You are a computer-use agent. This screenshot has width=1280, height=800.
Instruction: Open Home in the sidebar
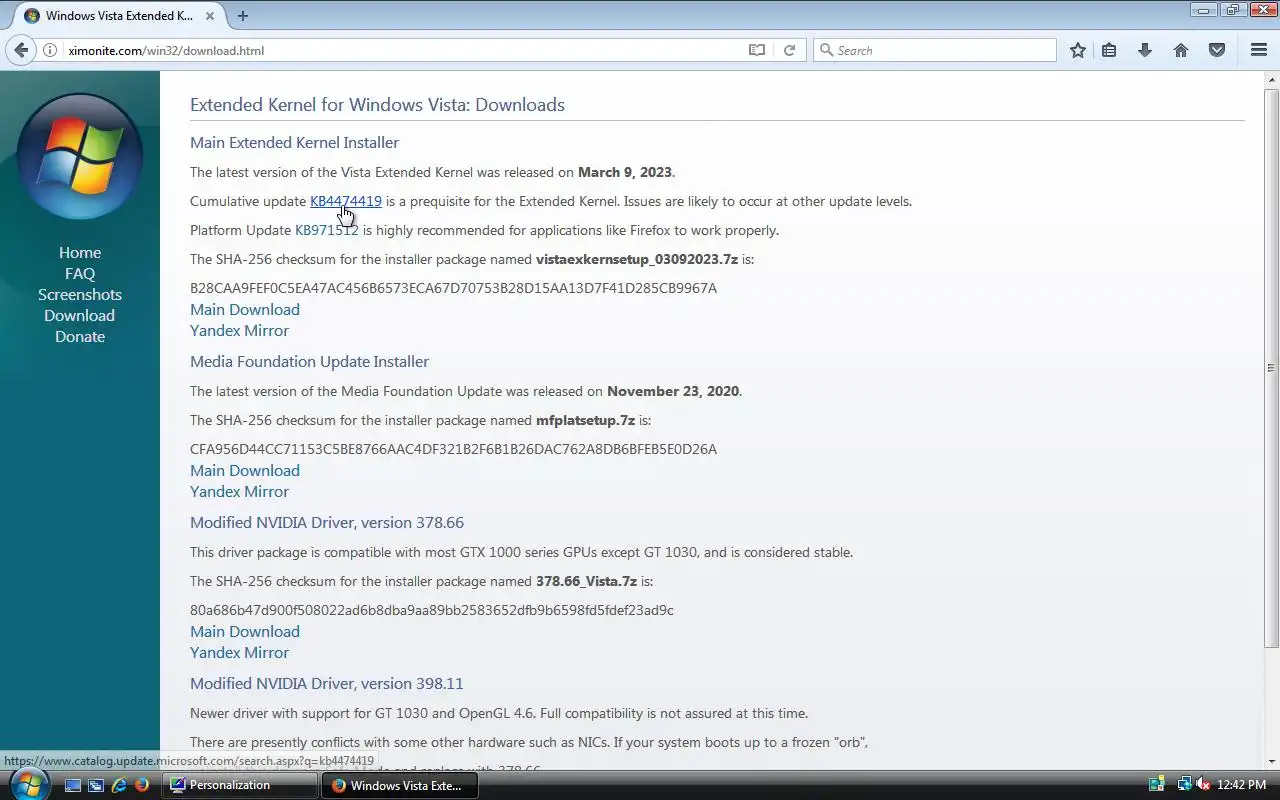click(x=80, y=253)
